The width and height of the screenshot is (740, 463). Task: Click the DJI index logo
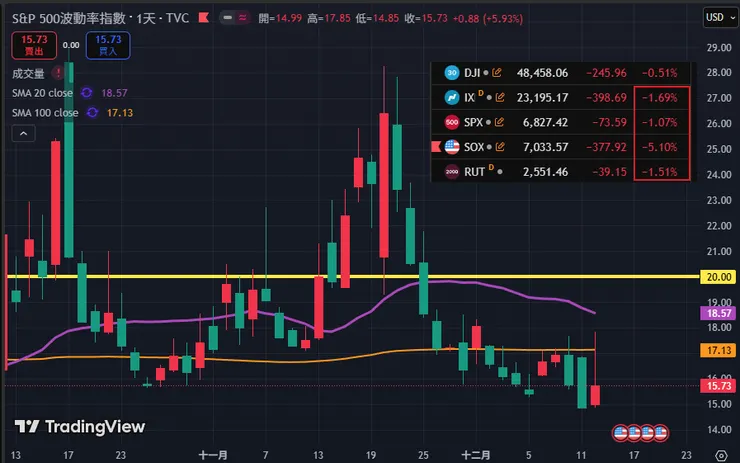click(x=452, y=73)
